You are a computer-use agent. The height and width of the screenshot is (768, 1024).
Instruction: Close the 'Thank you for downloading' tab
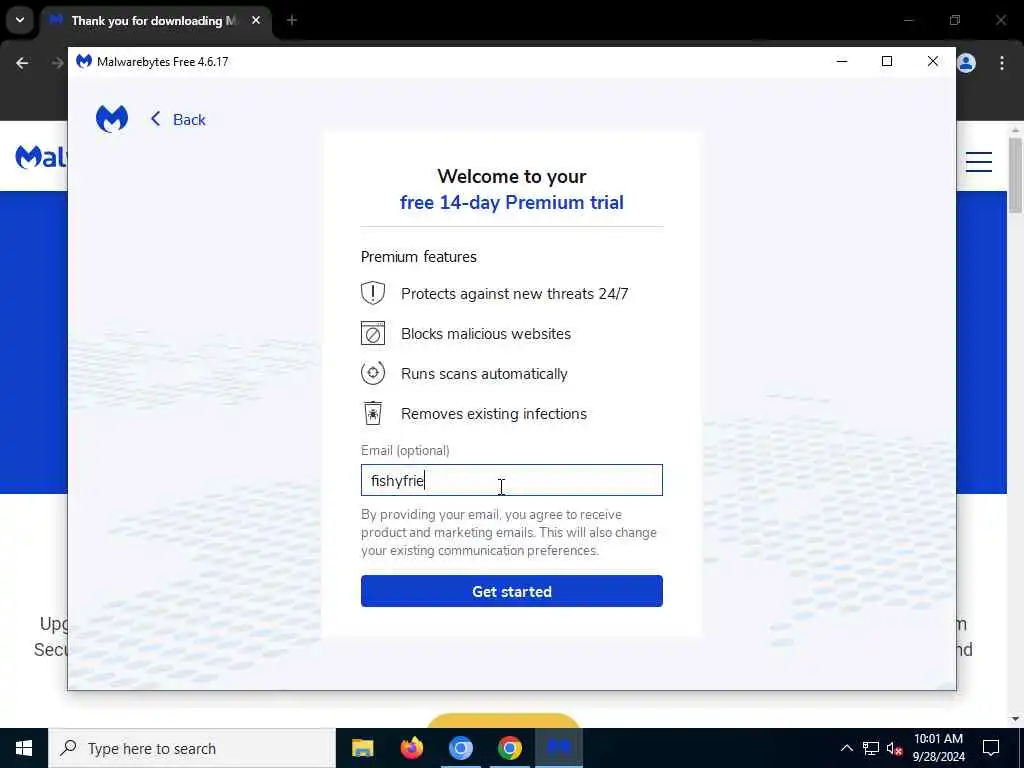pos(256,21)
